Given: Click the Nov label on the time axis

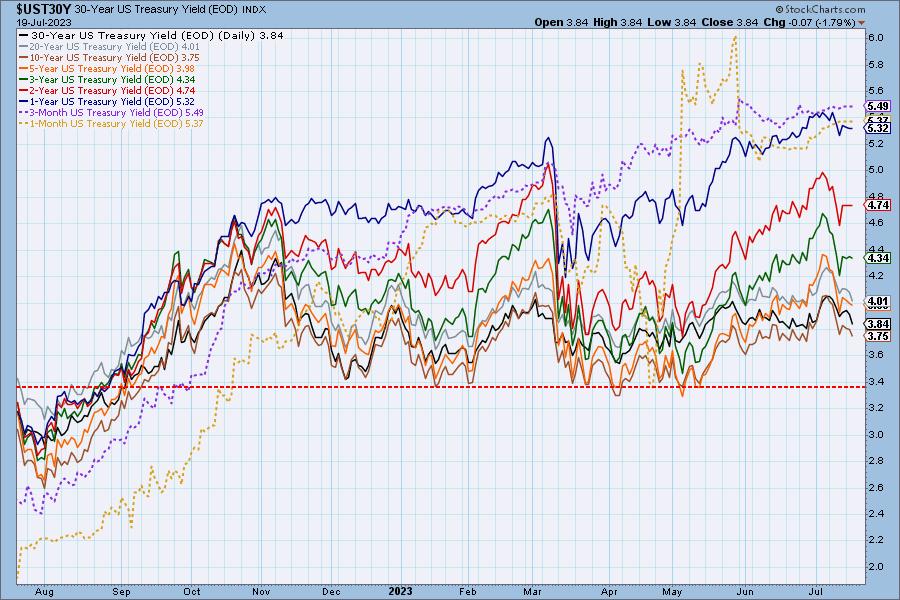Looking at the screenshot, I should (x=261, y=592).
